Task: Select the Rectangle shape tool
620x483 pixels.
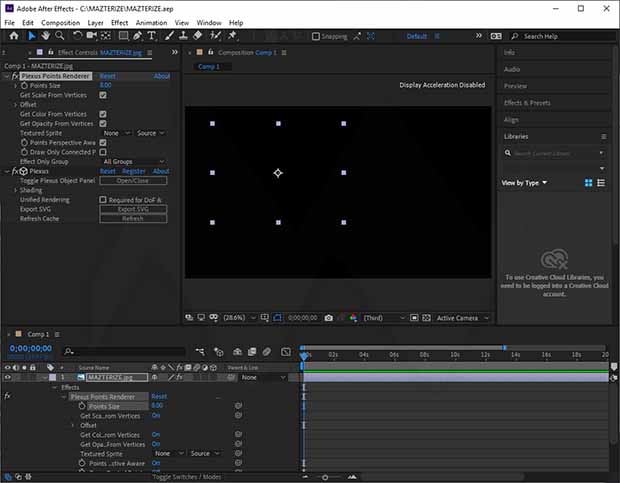Action: [x=123, y=36]
